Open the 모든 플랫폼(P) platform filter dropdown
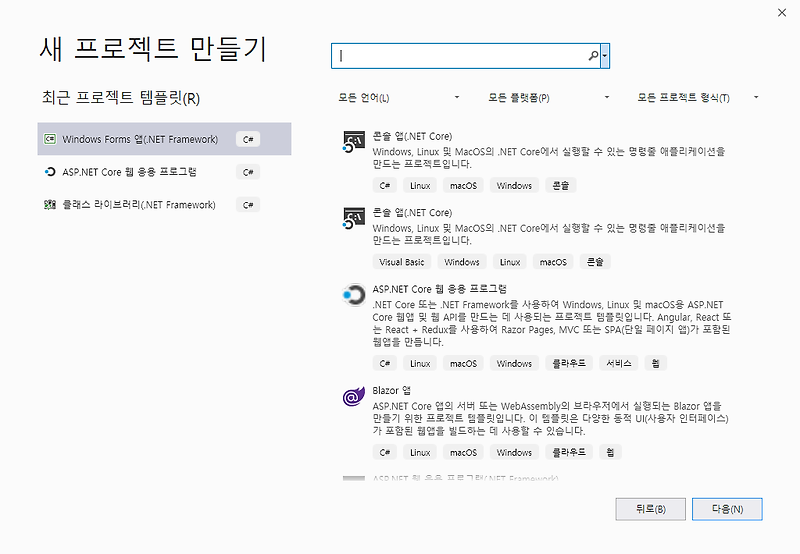The width and height of the screenshot is (800, 554). [548, 97]
